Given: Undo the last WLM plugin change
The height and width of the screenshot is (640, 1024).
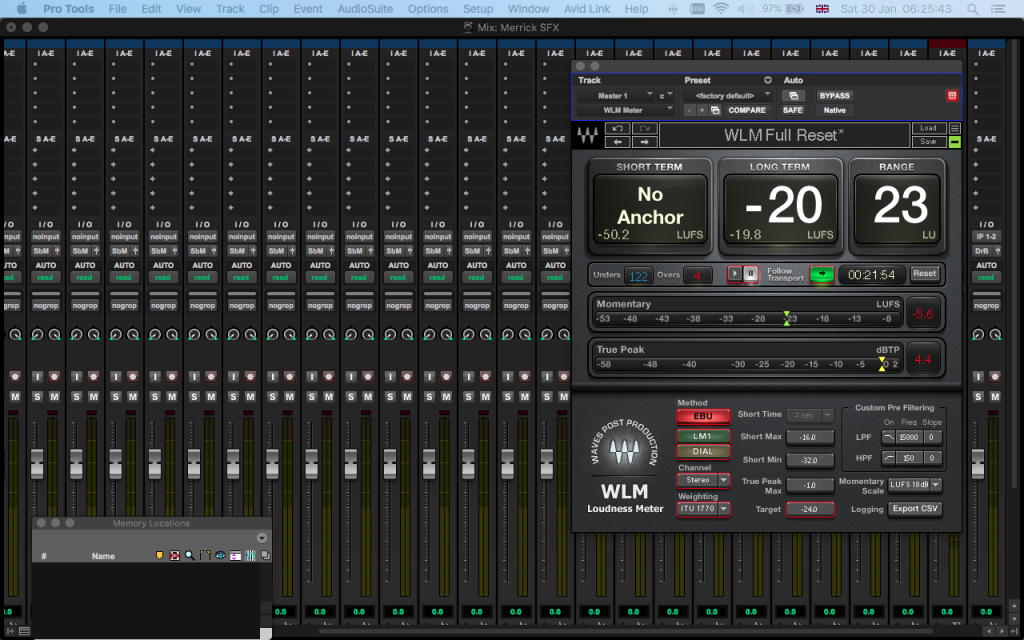Looking at the screenshot, I should [x=617, y=129].
